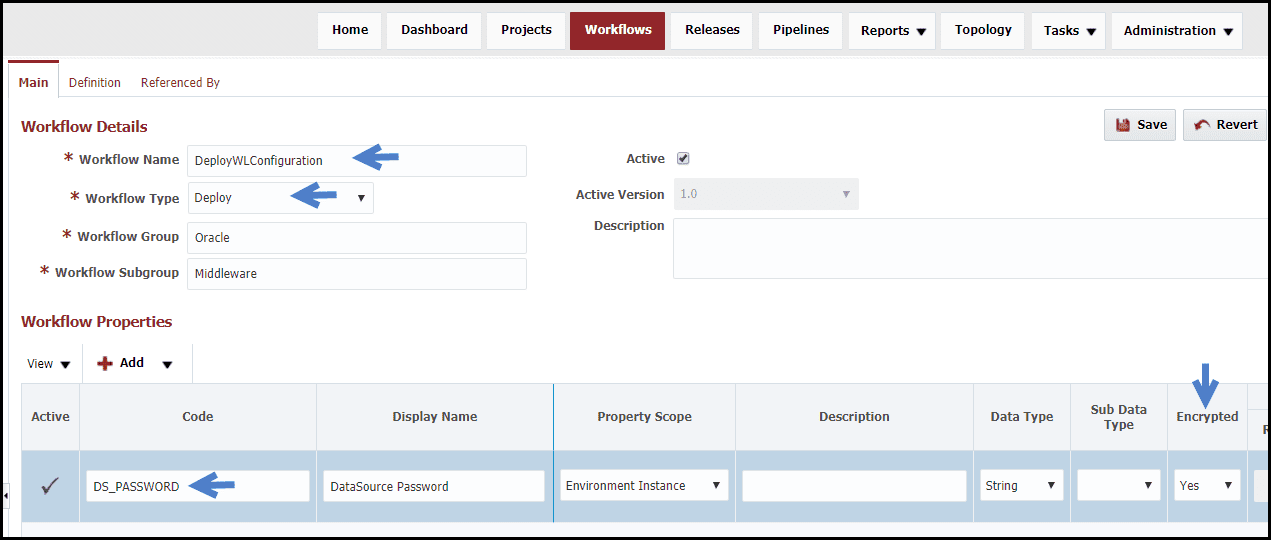Click the Description text area
The width and height of the screenshot is (1271, 540).
click(970, 248)
